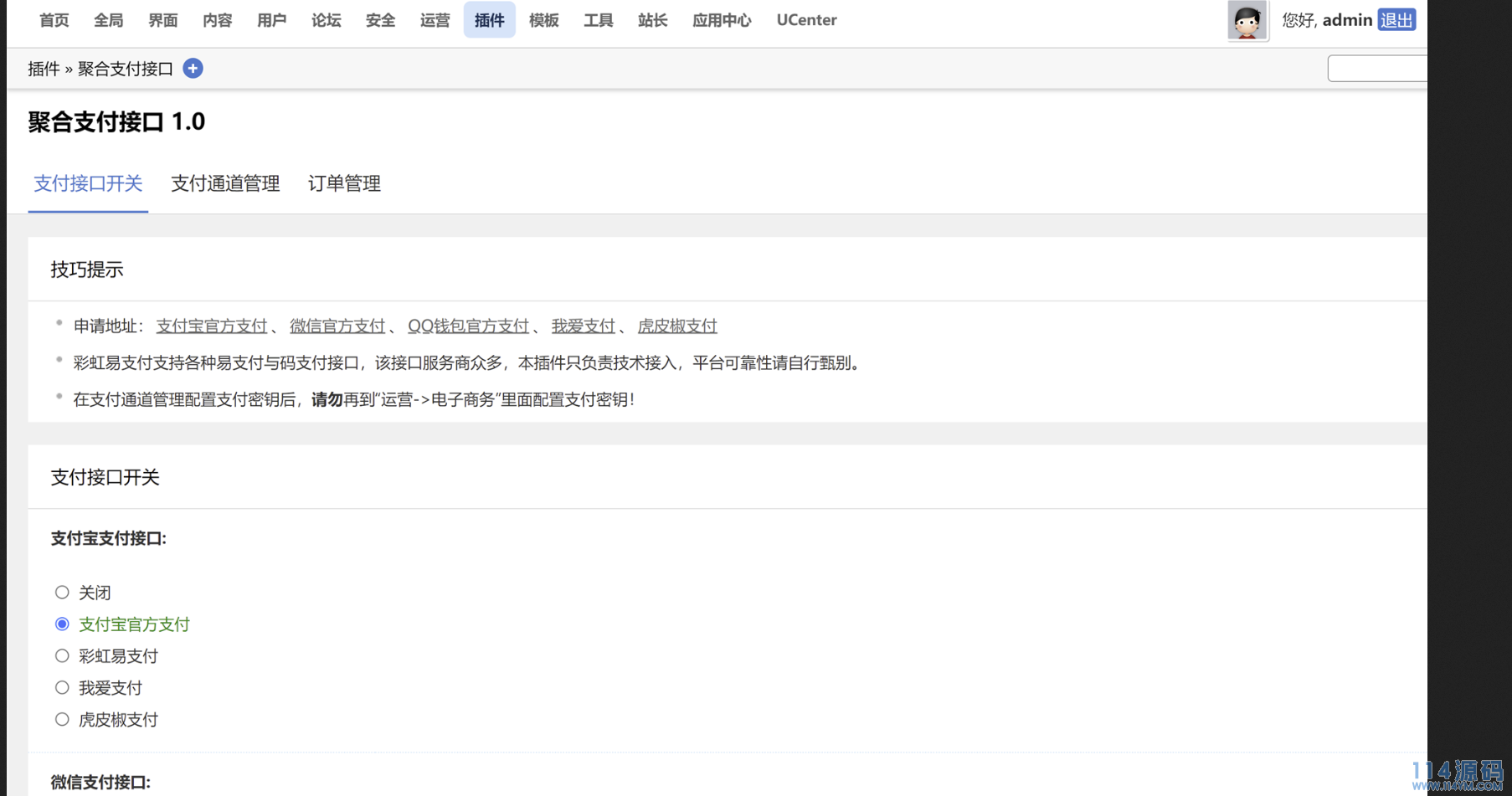Switch to 支付通道管理 tab
This screenshot has width=1512, height=796.
pos(225,183)
